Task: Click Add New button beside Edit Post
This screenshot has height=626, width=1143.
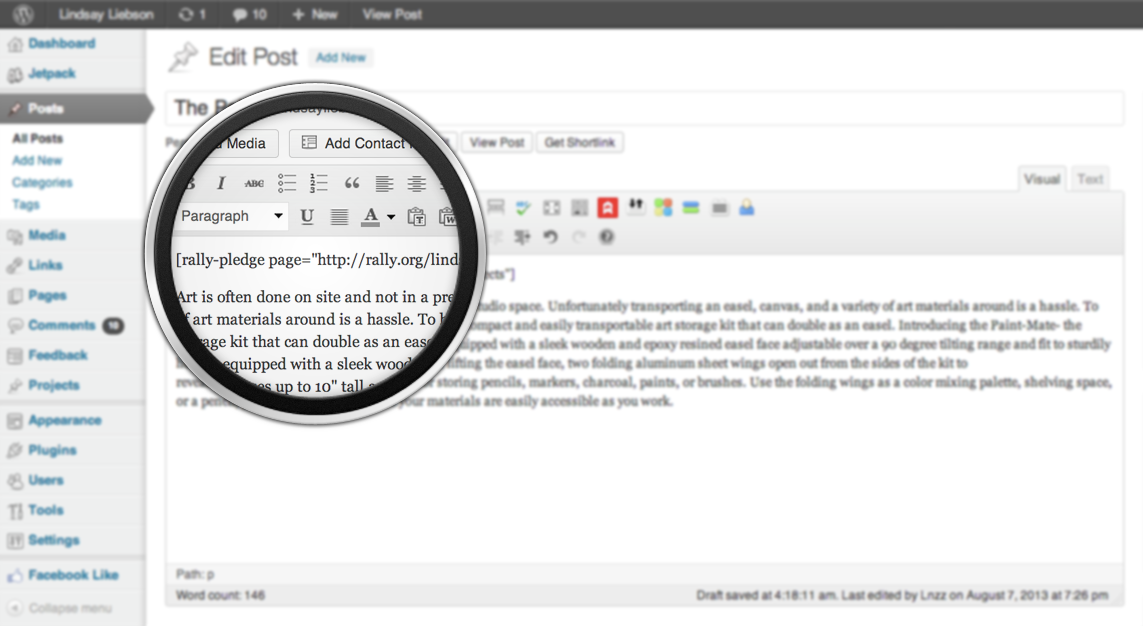Action: coord(340,58)
